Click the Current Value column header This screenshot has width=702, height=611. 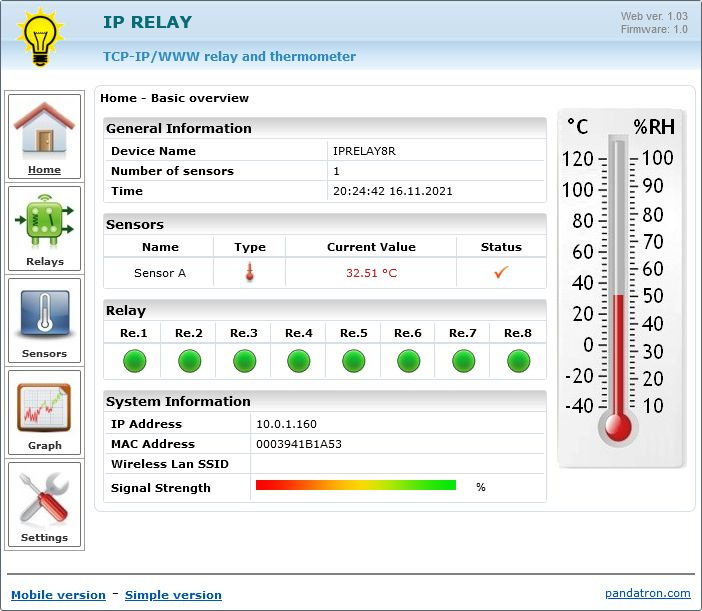pos(371,247)
